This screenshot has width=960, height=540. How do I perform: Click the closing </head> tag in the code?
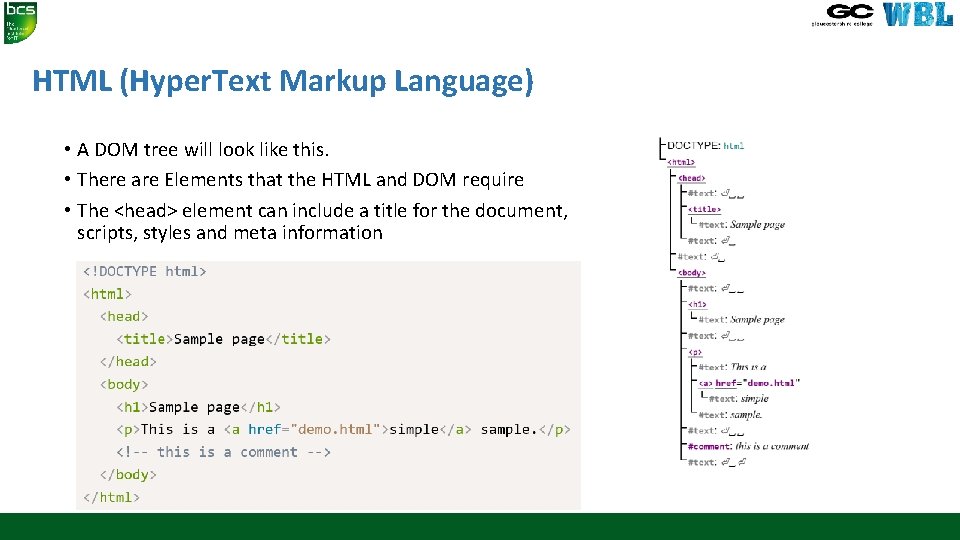tap(128, 362)
